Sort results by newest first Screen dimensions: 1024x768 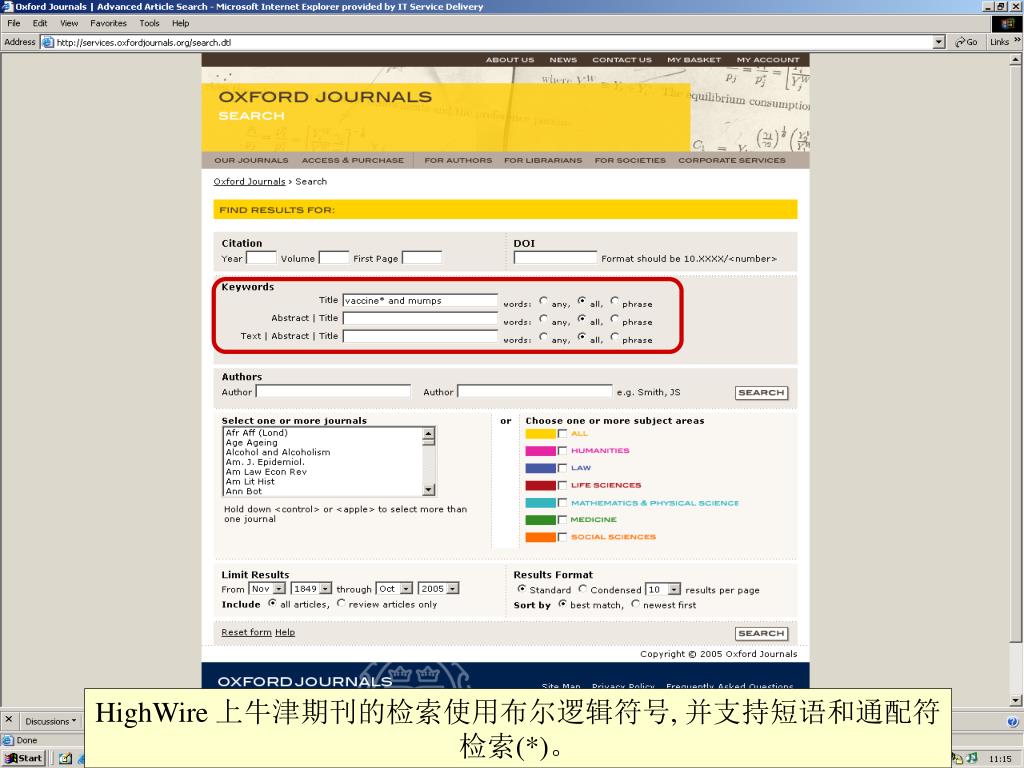(635, 604)
